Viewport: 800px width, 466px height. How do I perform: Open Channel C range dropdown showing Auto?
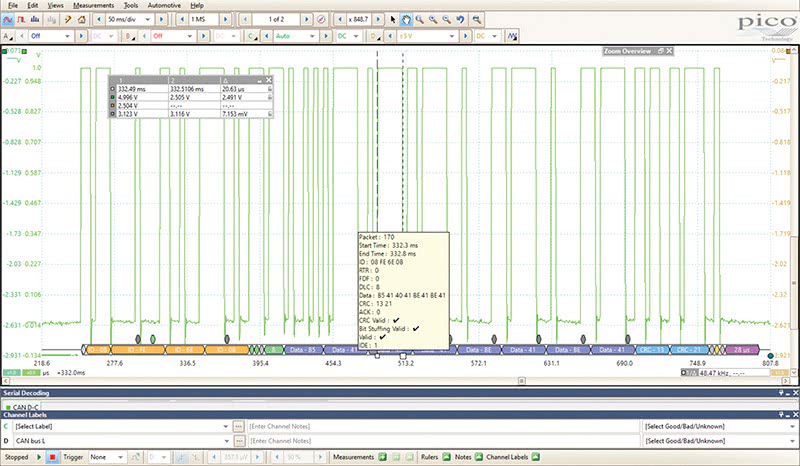coord(295,36)
